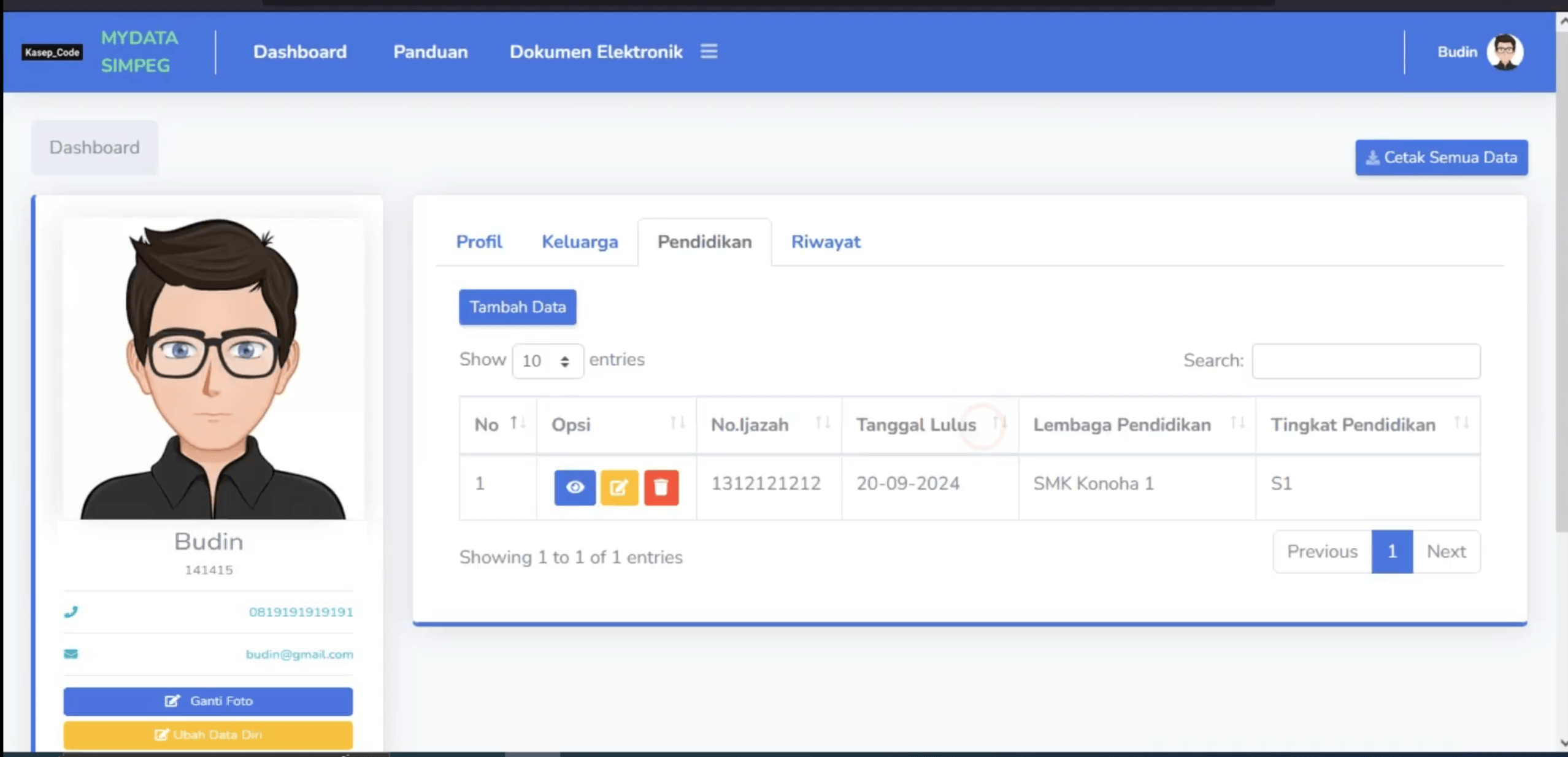The image size is (1568, 757).
Task: Click the Budin username in navbar
Action: (x=1458, y=52)
